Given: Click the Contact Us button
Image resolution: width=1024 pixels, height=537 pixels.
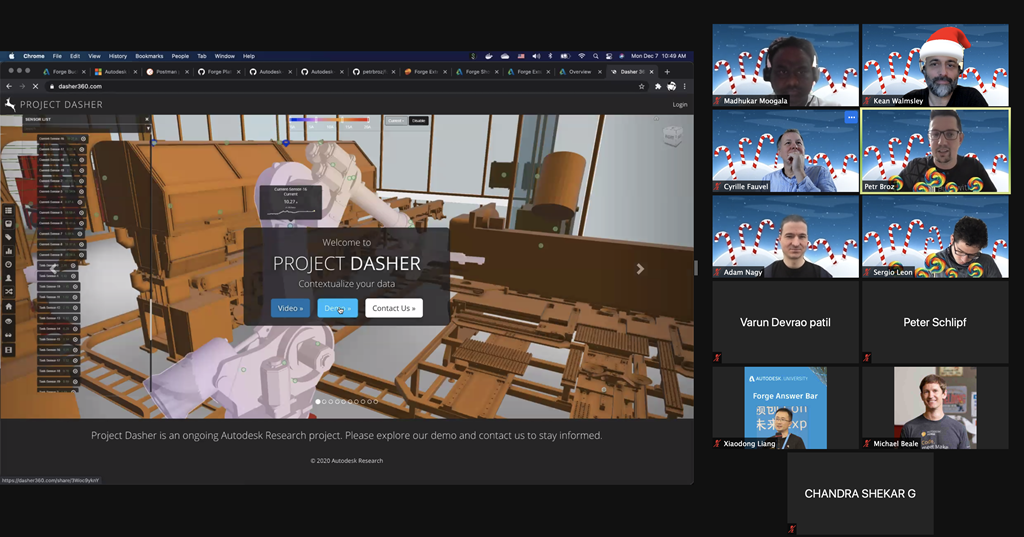Looking at the screenshot, I should coord(393,308).
